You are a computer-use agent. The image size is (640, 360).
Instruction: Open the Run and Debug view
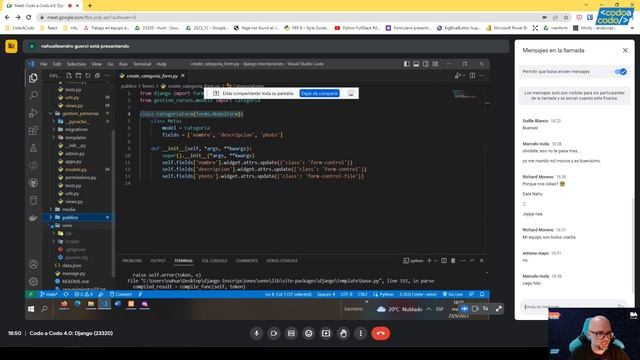click(x=33, y=113)
